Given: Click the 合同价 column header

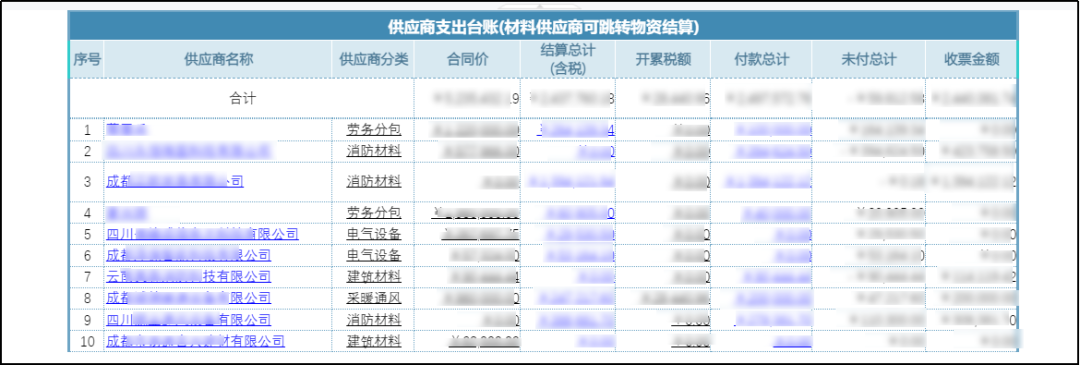Looking at the screenshot, I should tap(468, 59).
